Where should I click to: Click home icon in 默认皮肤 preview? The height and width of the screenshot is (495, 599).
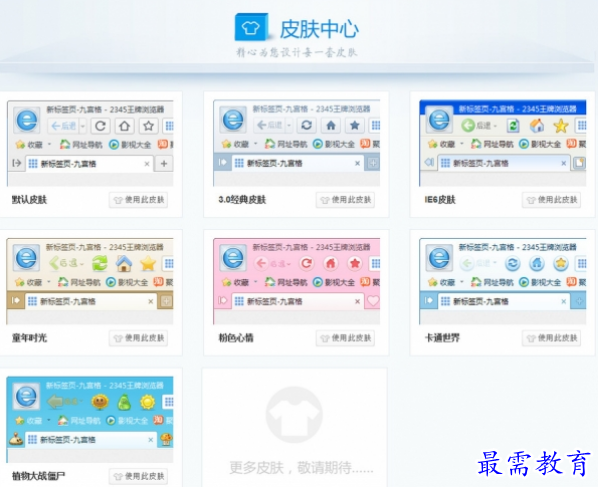[x=125, y=126]
